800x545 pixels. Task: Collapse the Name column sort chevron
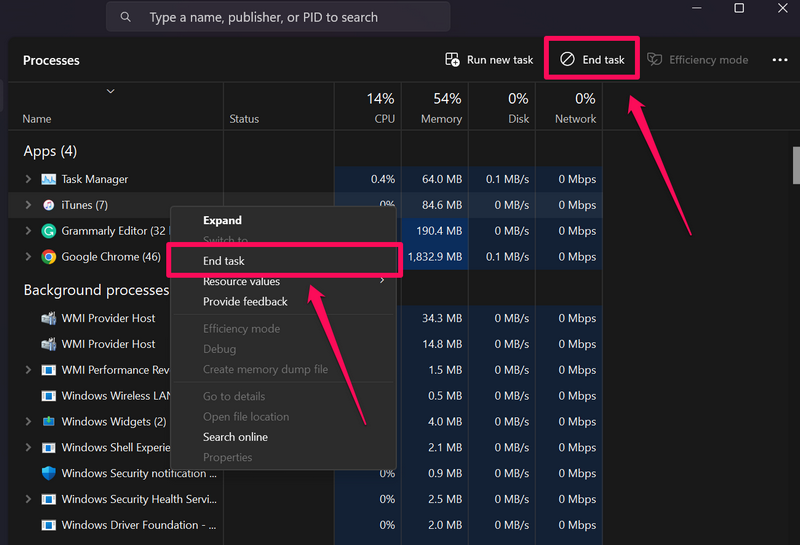110,91
